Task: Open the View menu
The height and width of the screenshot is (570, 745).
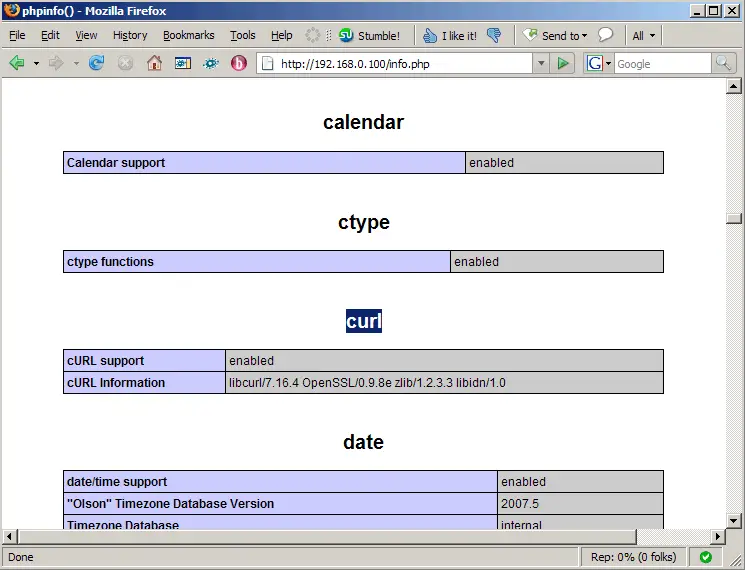Action: (86, 35)
